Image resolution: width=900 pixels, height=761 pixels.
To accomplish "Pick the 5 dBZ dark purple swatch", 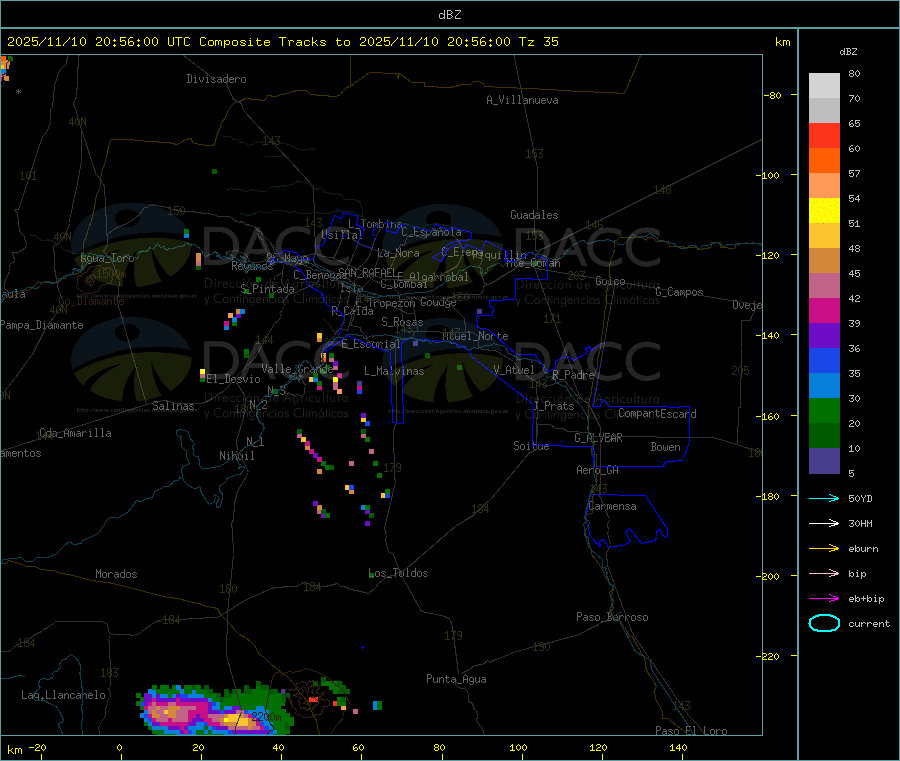I will [824, 461].
